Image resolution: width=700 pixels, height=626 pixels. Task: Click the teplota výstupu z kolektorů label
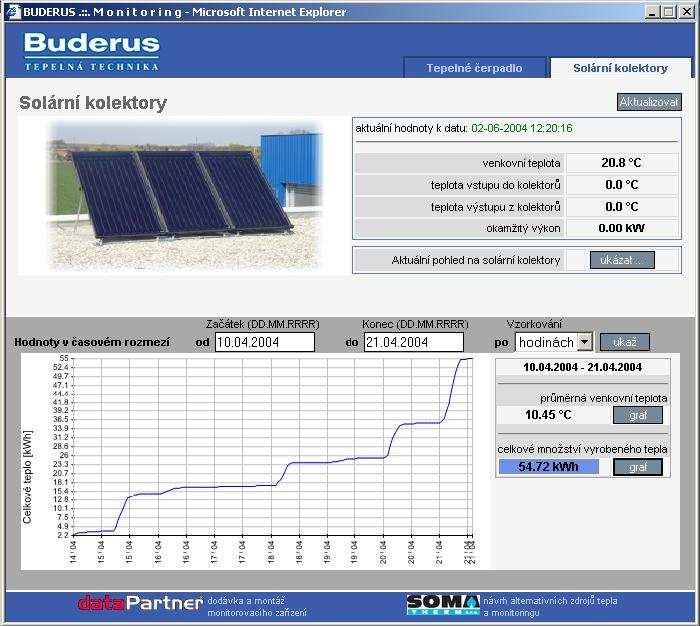(496, 207)
